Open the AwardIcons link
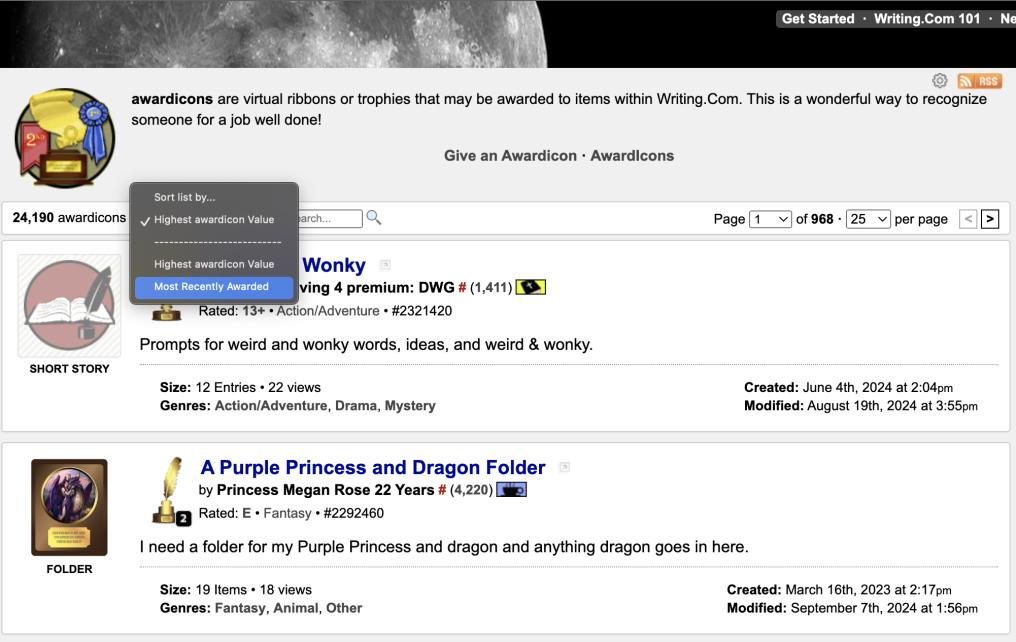This screenshot has height=642, width=1016. click(632, 155)
